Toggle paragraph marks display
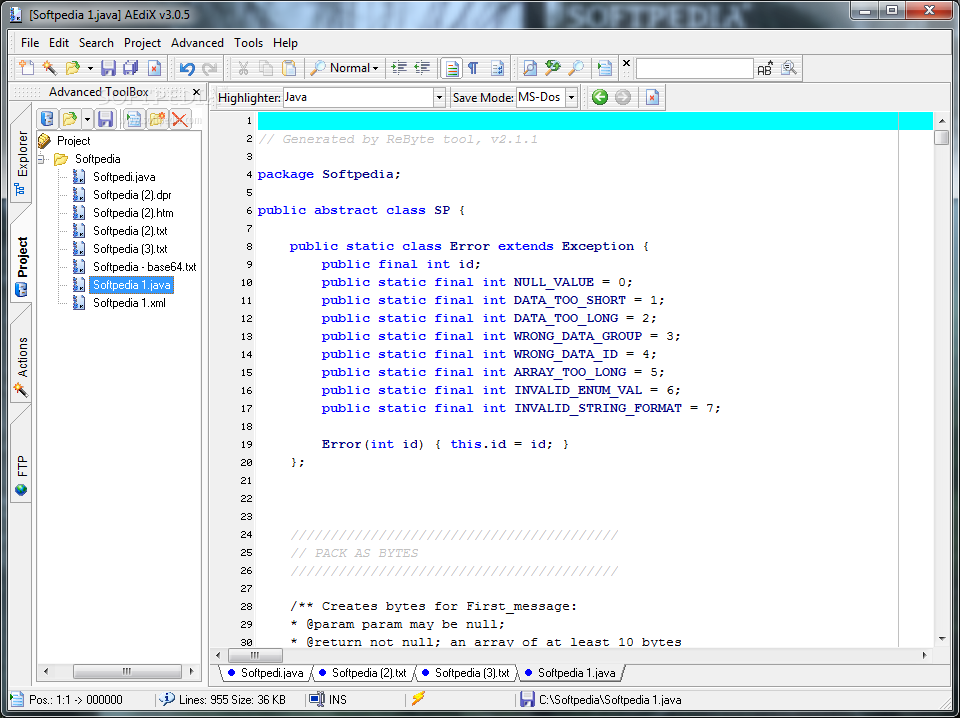Viewport: 960px width, 718px height. click(x=473, y=68)
